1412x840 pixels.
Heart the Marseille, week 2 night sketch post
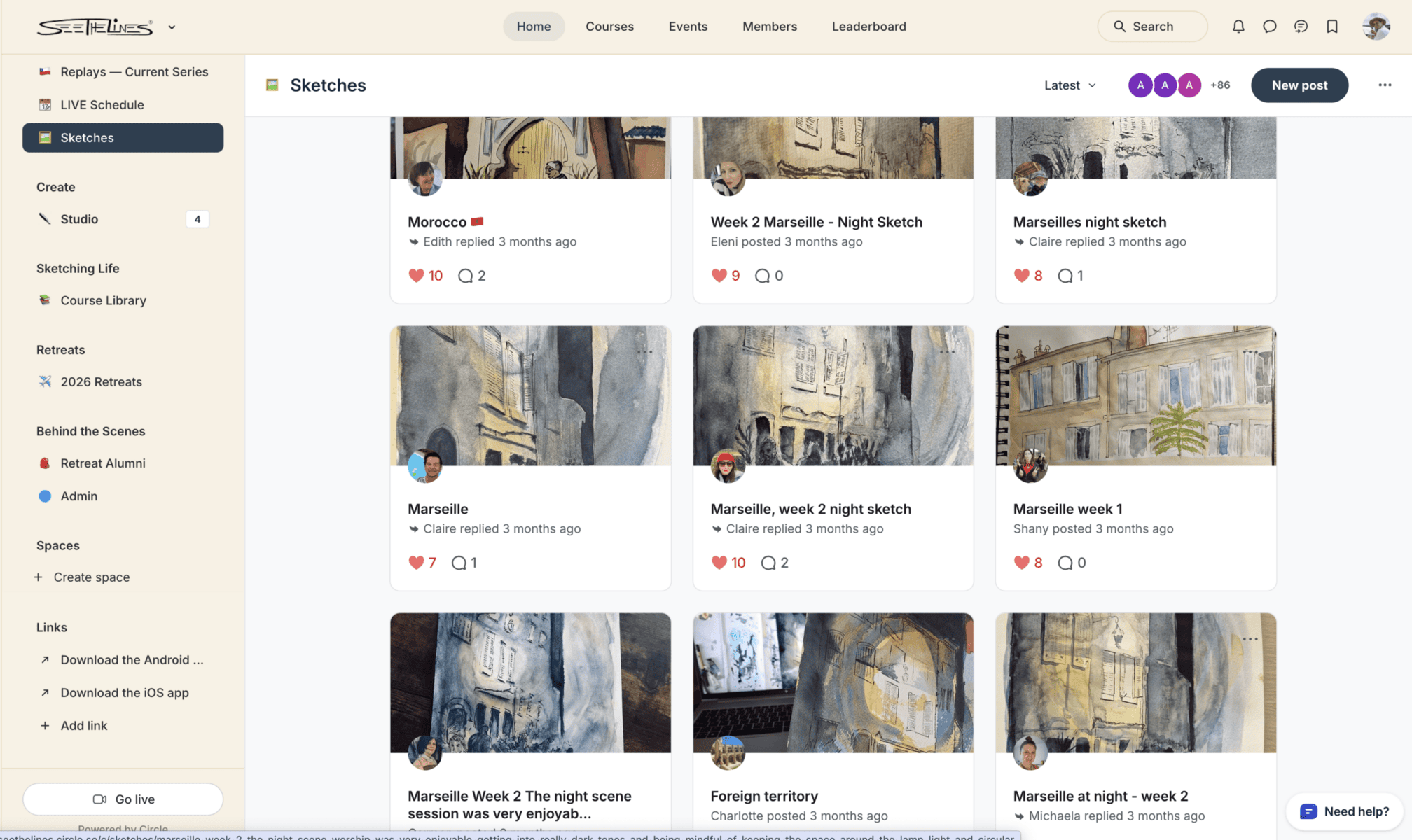(x=719, y=563)
